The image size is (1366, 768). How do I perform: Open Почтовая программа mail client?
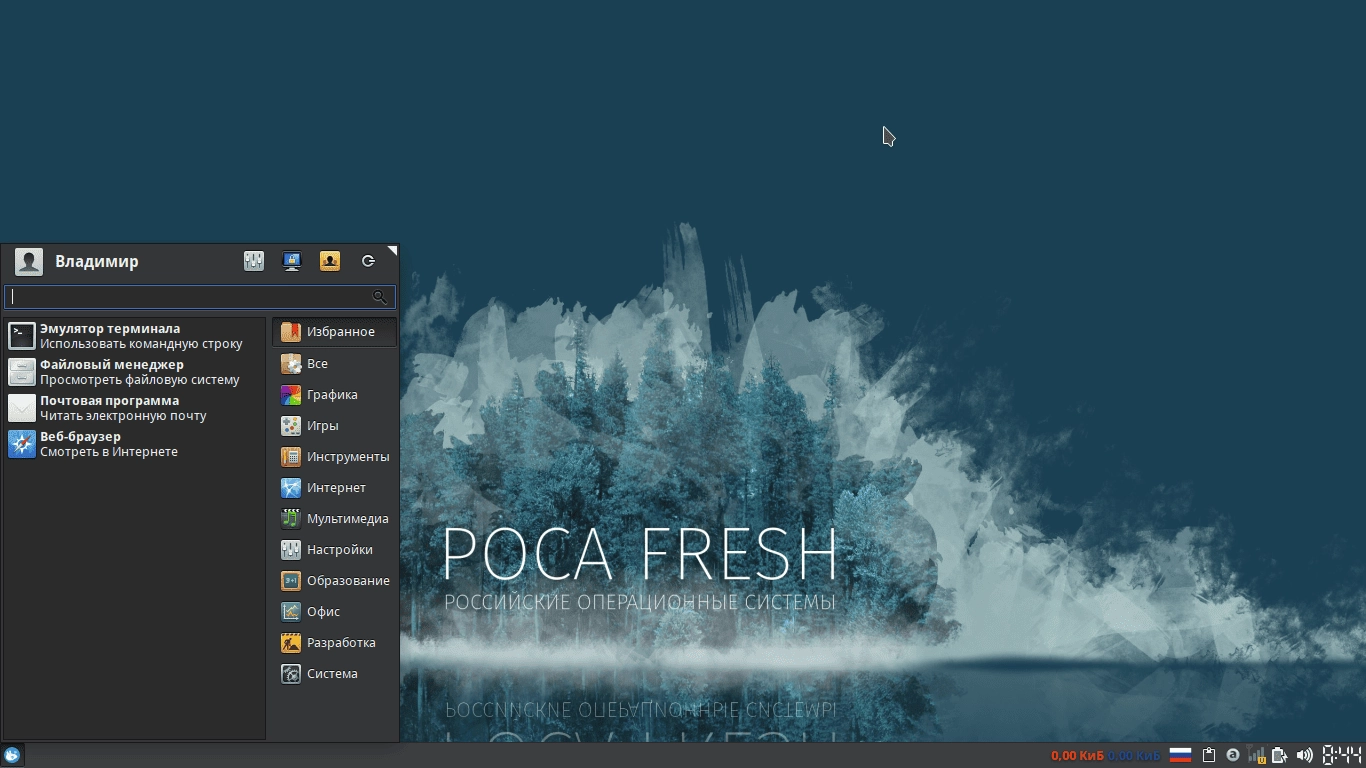[134, 408]
